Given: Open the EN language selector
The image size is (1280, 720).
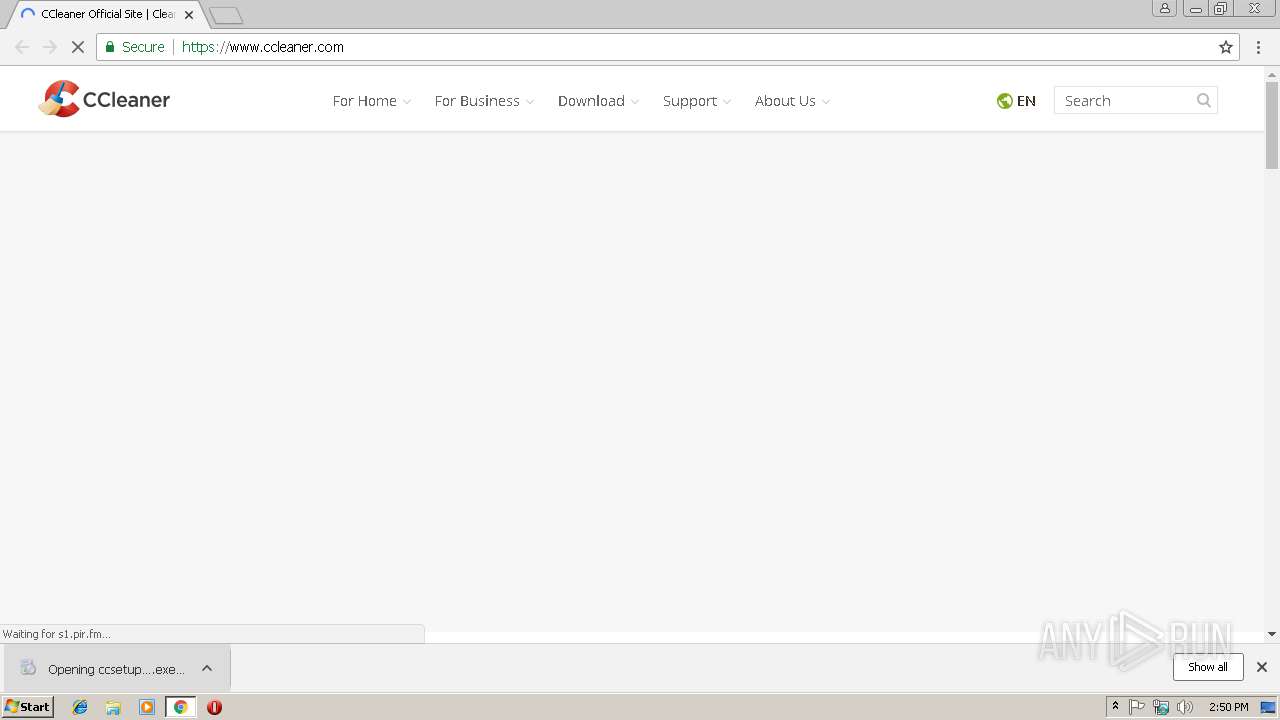Looking at the screenshot, I should [x=1017, y=101].
